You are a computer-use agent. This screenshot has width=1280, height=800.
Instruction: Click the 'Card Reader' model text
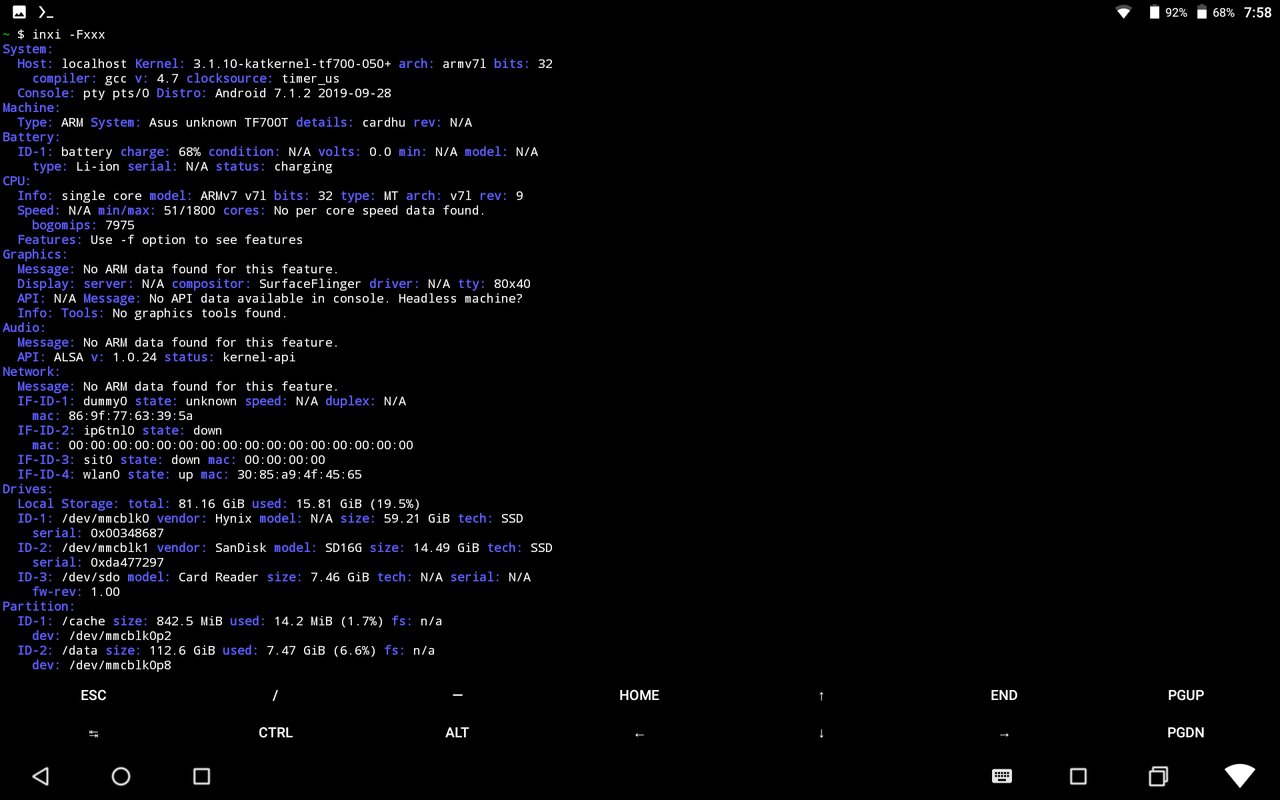pyautogui.click(x=218, y=577)
